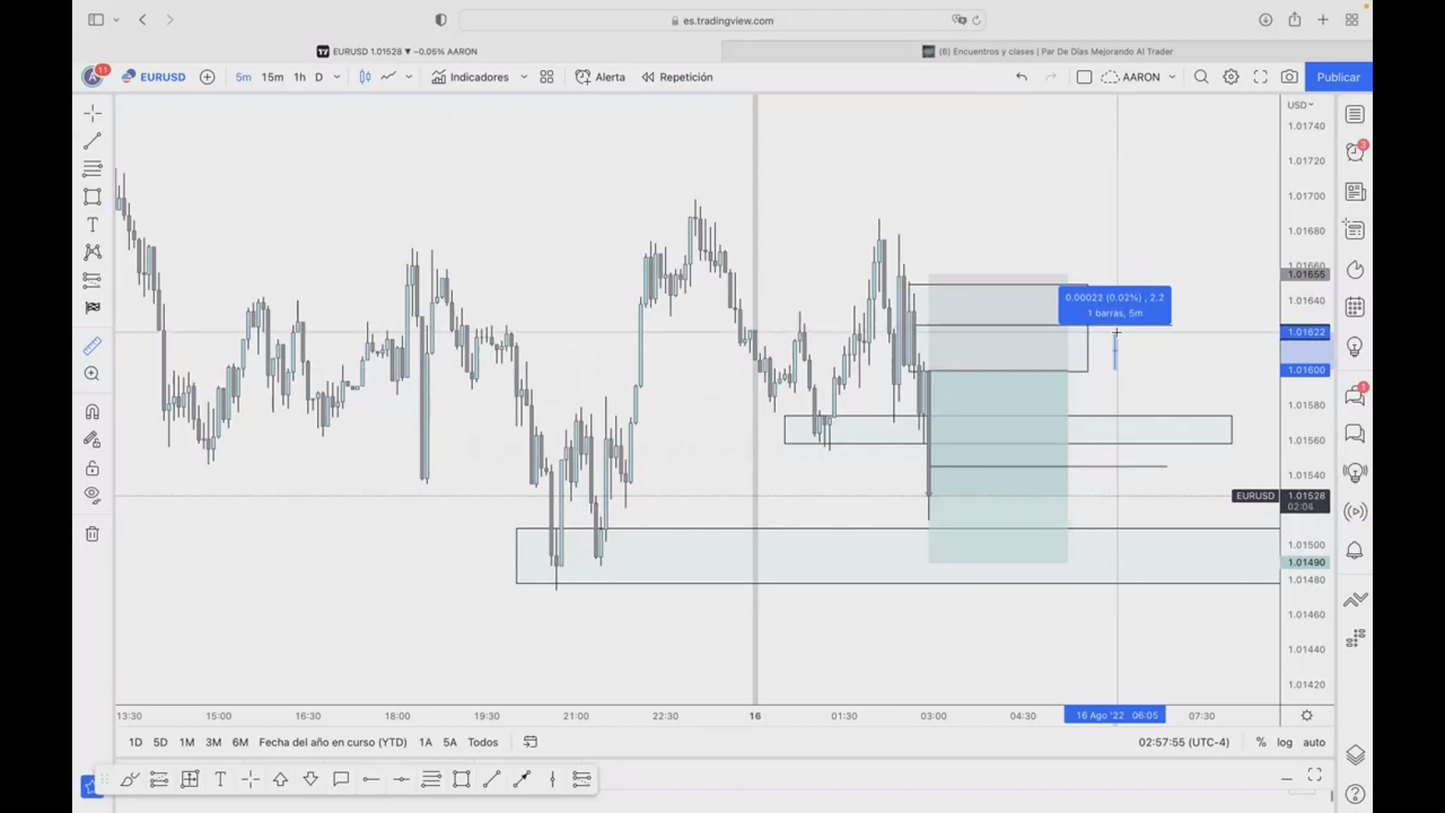Expand the timeframe interval dropdown chevron
Viewport: 1445px width, 813px height.
point(337,77)
